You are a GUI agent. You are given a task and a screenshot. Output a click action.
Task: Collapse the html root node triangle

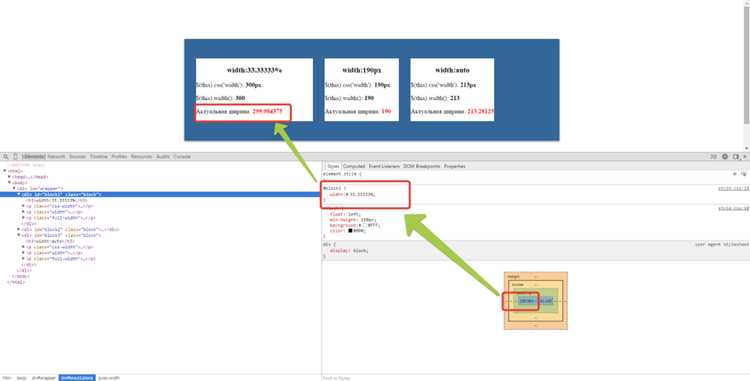click(x=5, y=171)
